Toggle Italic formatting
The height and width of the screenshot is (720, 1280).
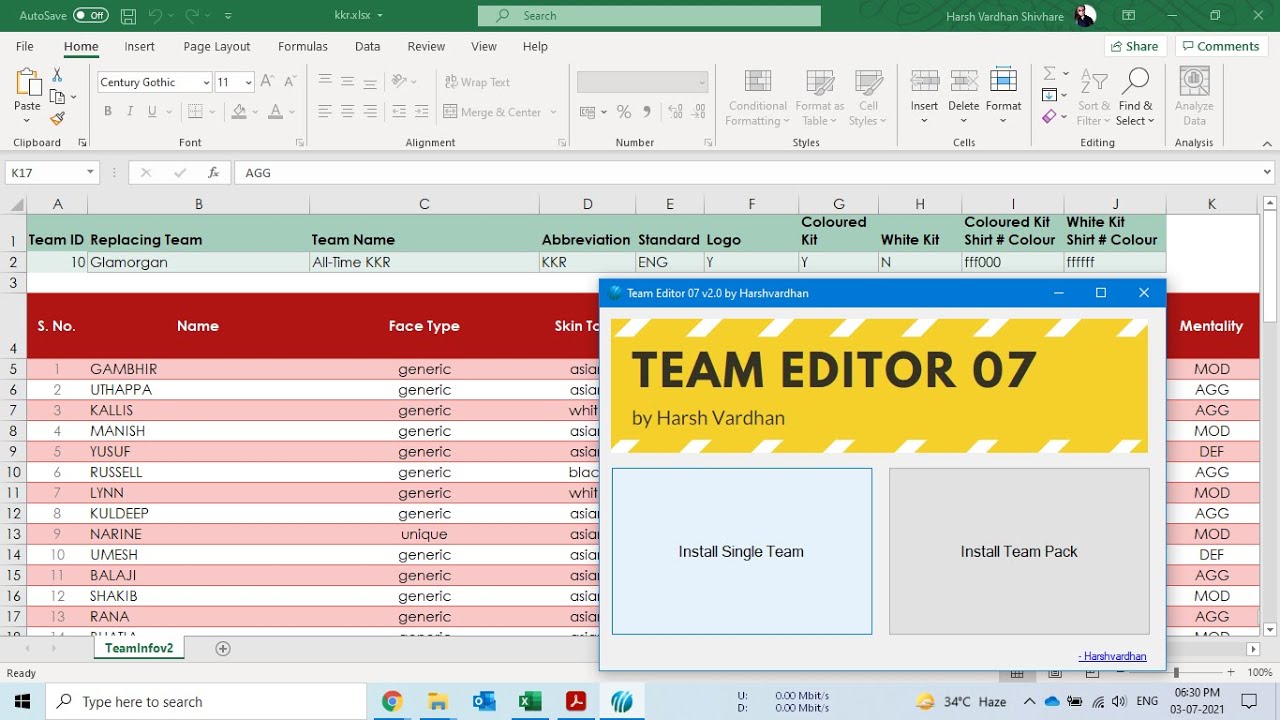131,112
